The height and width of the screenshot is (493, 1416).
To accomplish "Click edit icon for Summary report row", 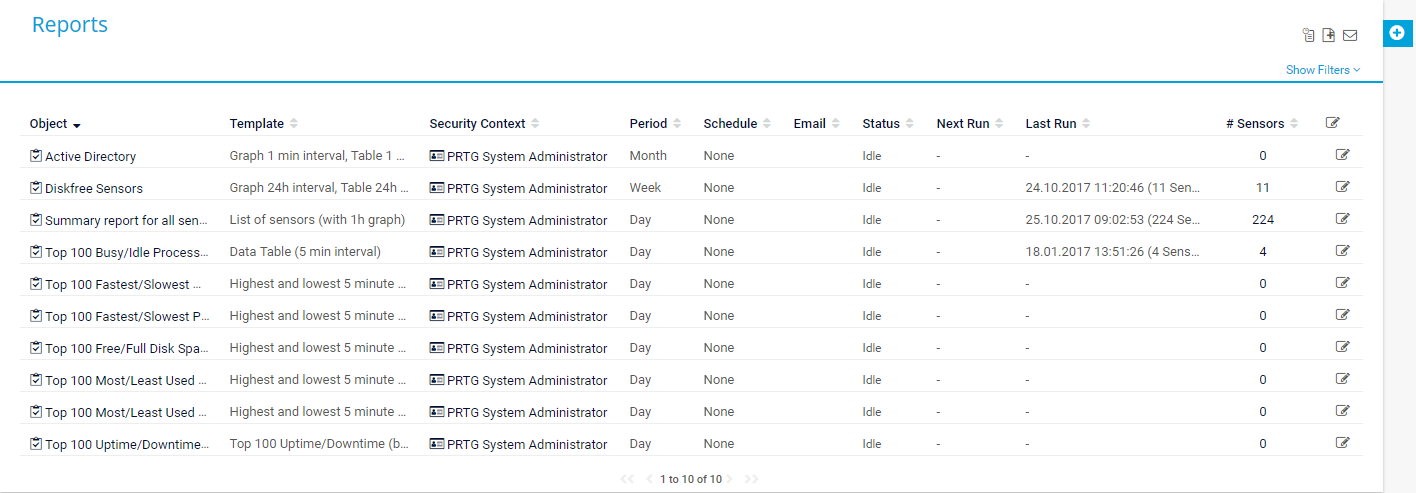I will click(1343, 219).
